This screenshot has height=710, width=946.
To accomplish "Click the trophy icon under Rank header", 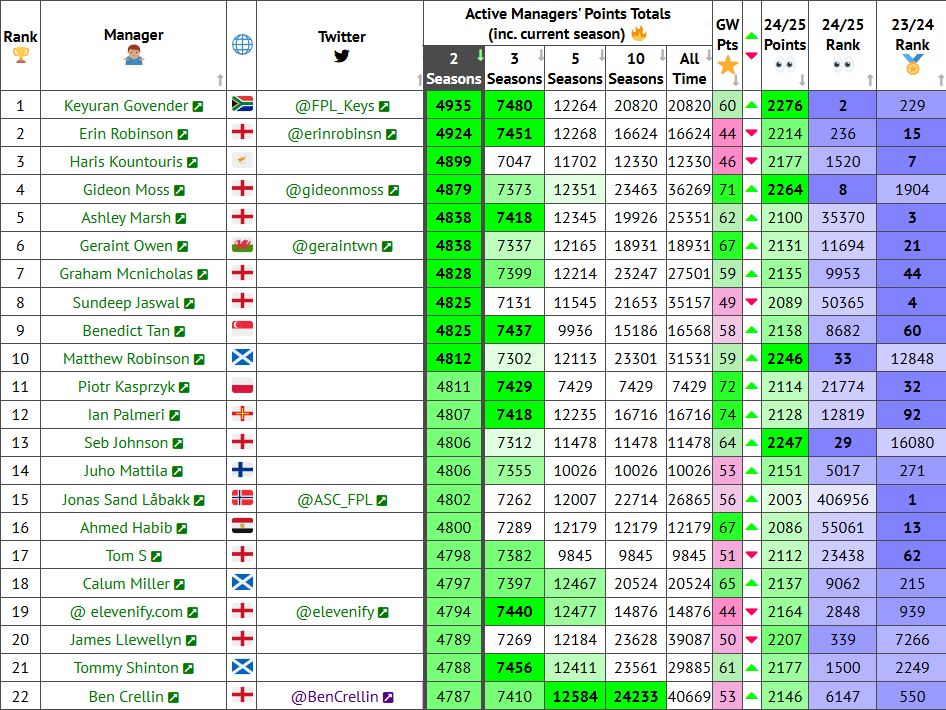I will (21, 55).
